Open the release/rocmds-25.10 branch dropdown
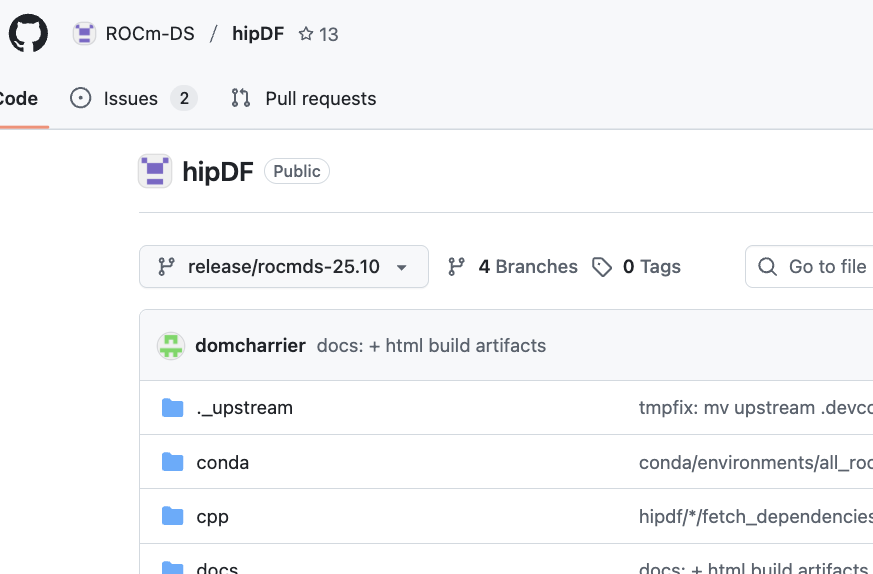Screen dimensions: 873x574 (x=284, y=267)
